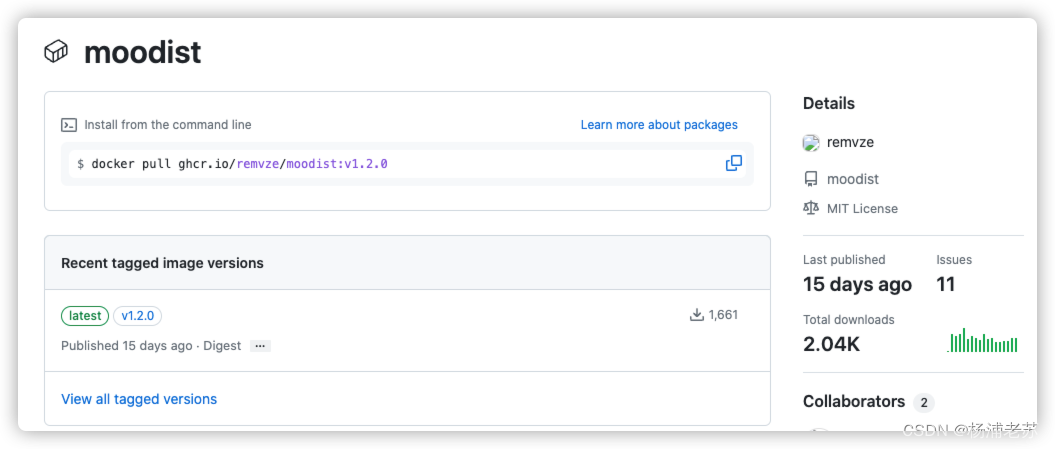The width and height of the screenshot is (1055, 449).
Task: Open the remvze owner profile link
Action: (x=850, y=142)
